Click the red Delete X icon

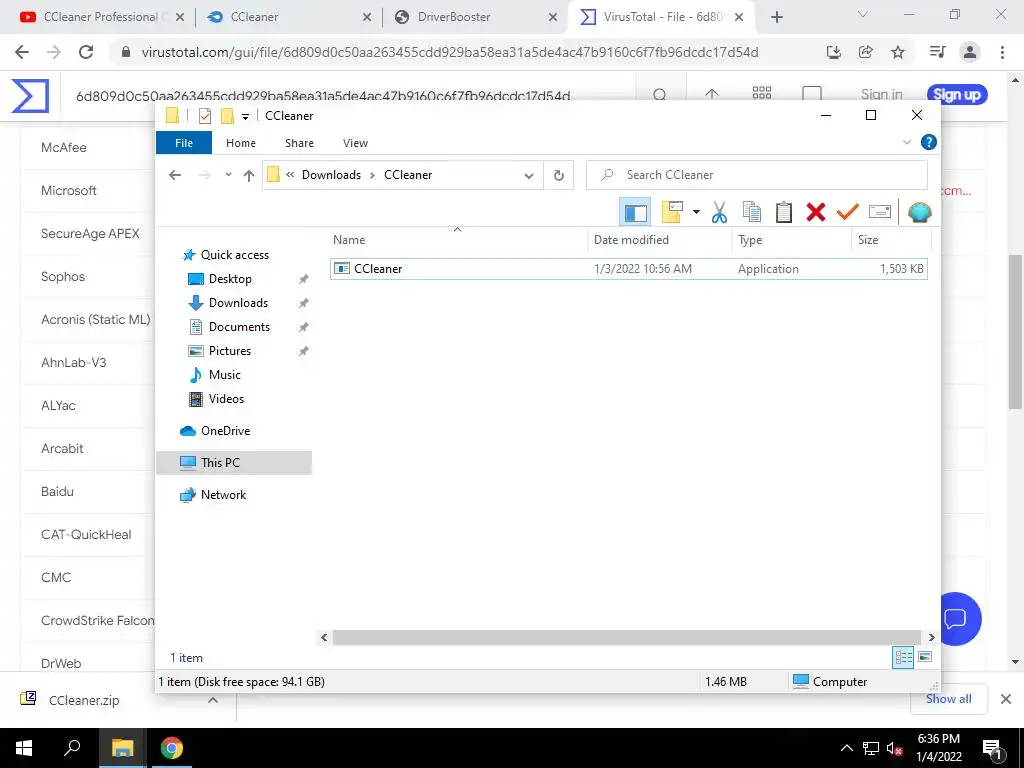(816, 212)
